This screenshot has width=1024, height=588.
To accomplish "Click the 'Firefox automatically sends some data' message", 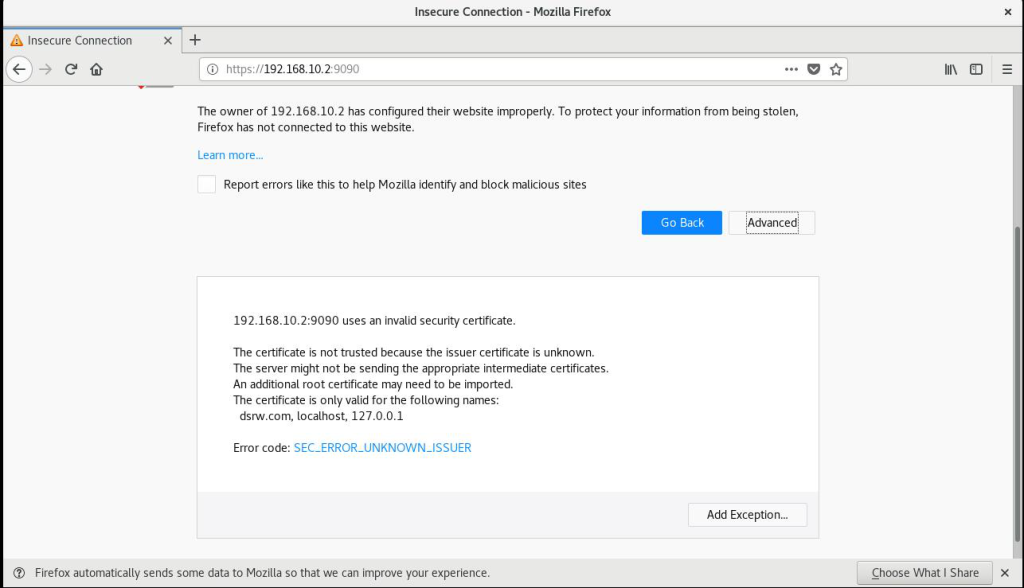I will (x=263, y=573).
